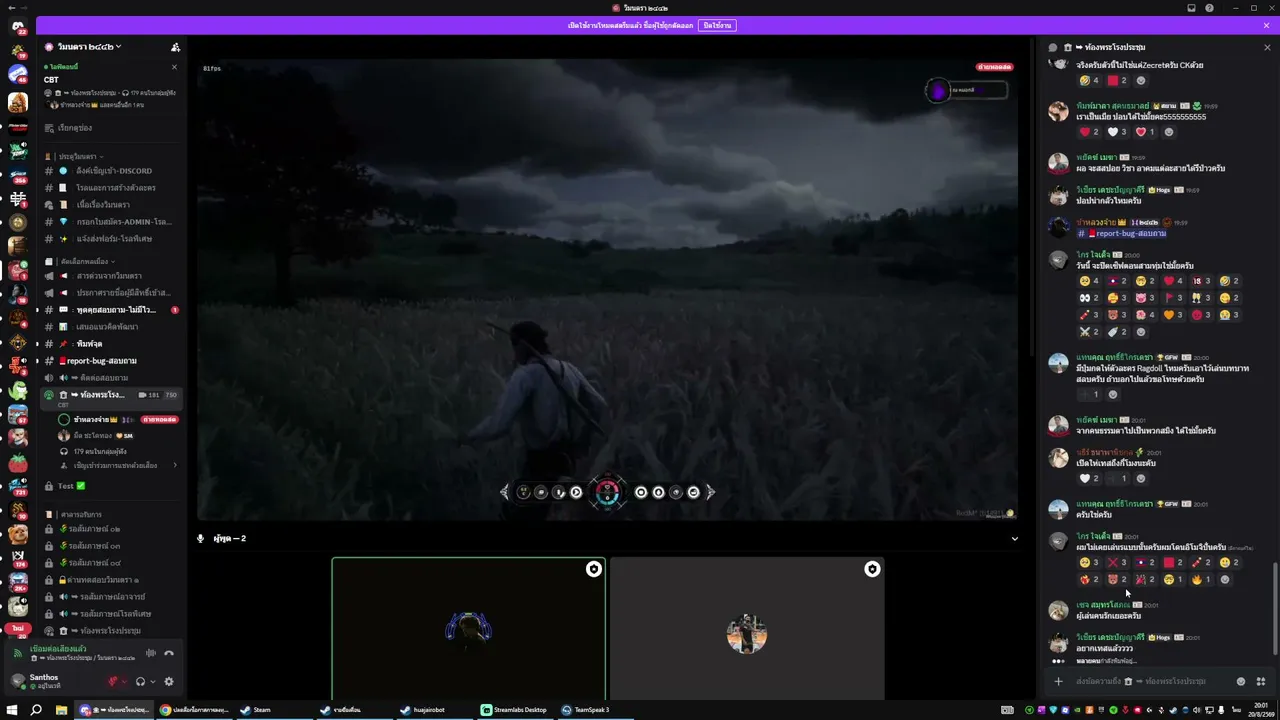Toggle the white heart reaction with count 3
Screen dimensions: 1280x720
[x=1118, y=132]
